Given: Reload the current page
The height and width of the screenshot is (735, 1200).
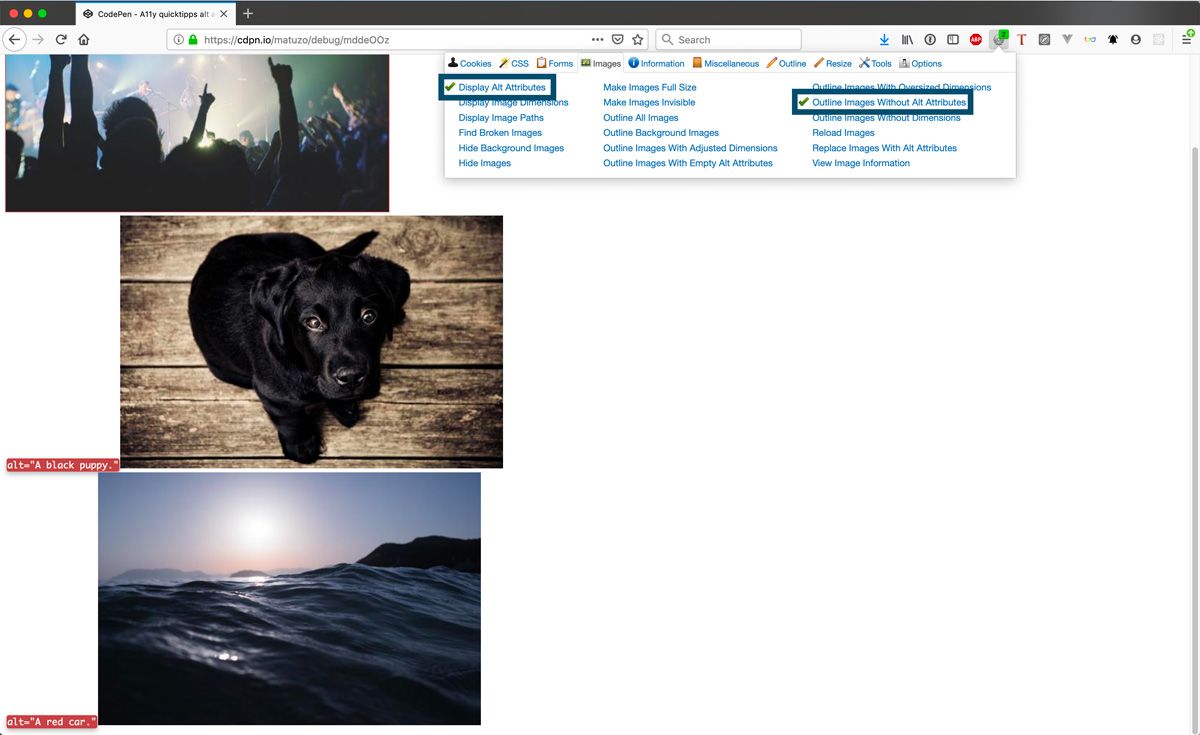Looking at the screenshot, I should pyautogui.click(x=61, y=39).
